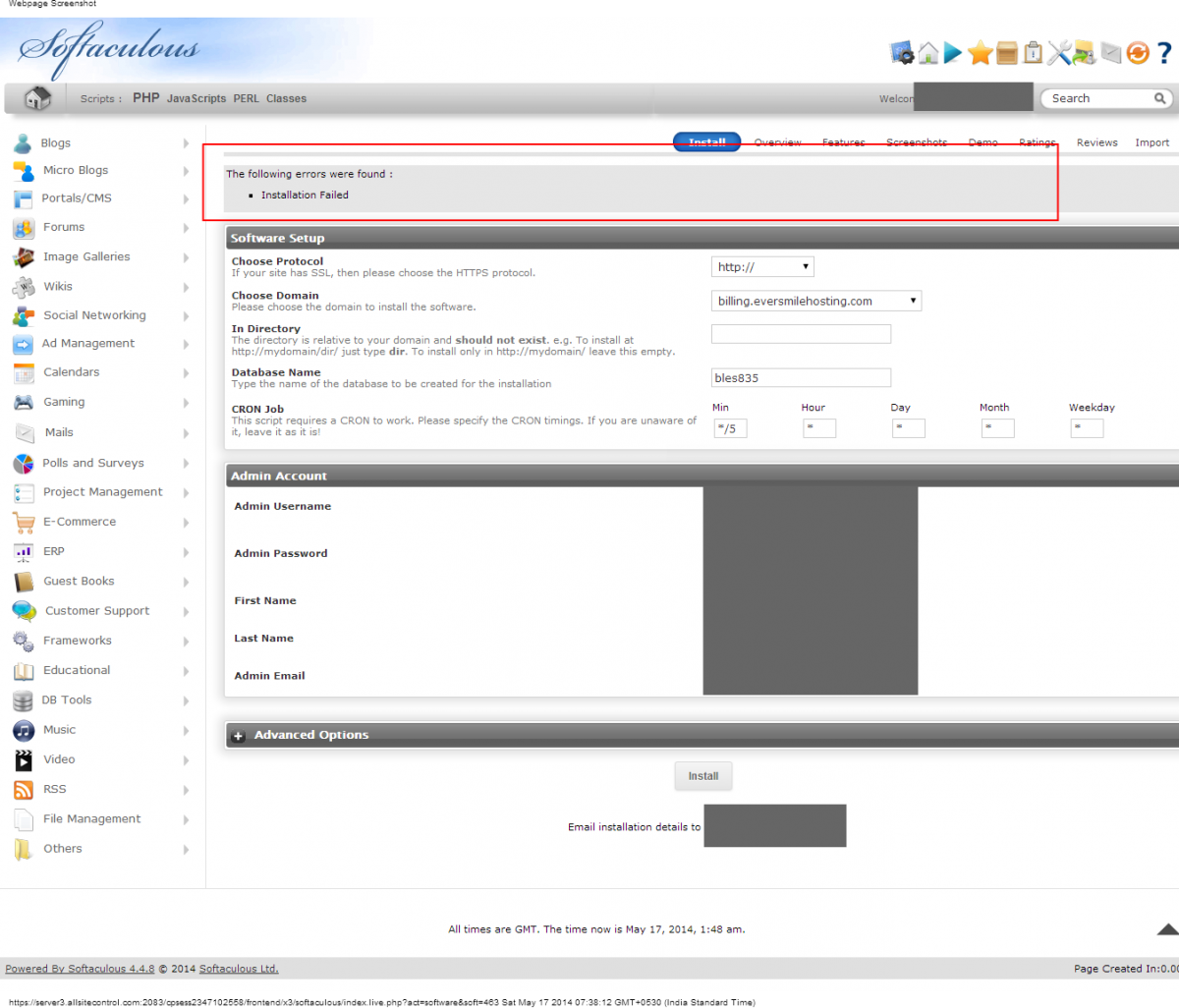Click the orange sync refresh icon
The image size is (1179, 1008).
pyautogui.click(x=1138, y=52)
